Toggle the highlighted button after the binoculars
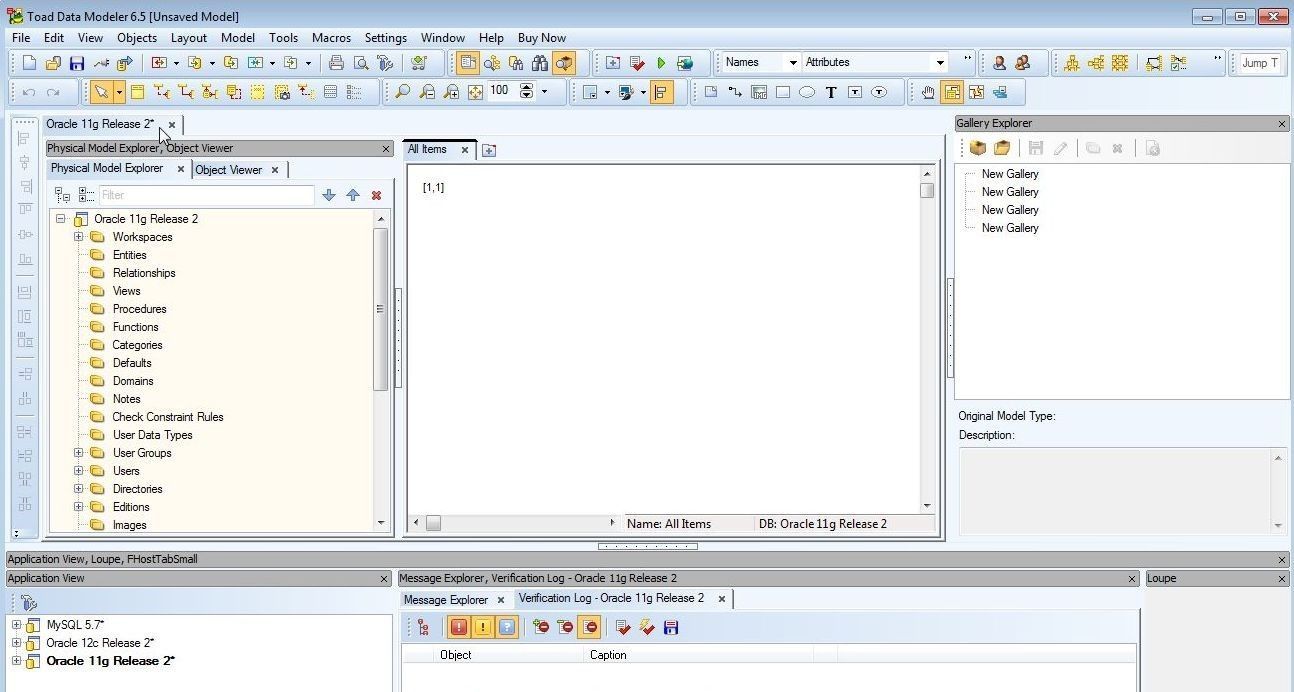The height and width of the screenshot is (692, 1294). point(564,63)
